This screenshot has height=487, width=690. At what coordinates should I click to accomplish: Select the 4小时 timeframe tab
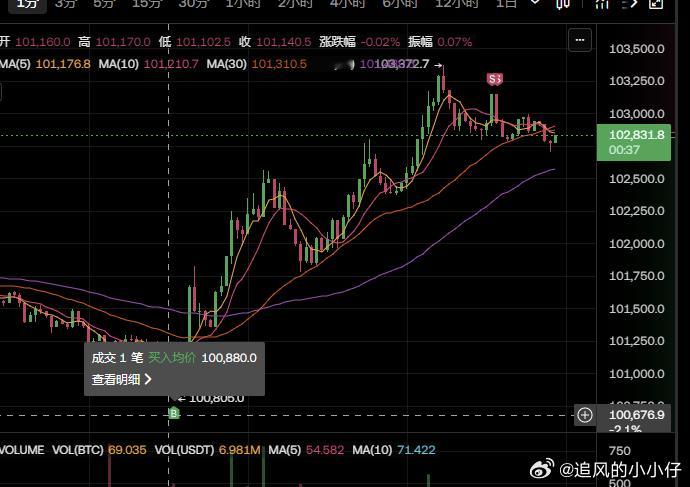[x=347, y=4]
